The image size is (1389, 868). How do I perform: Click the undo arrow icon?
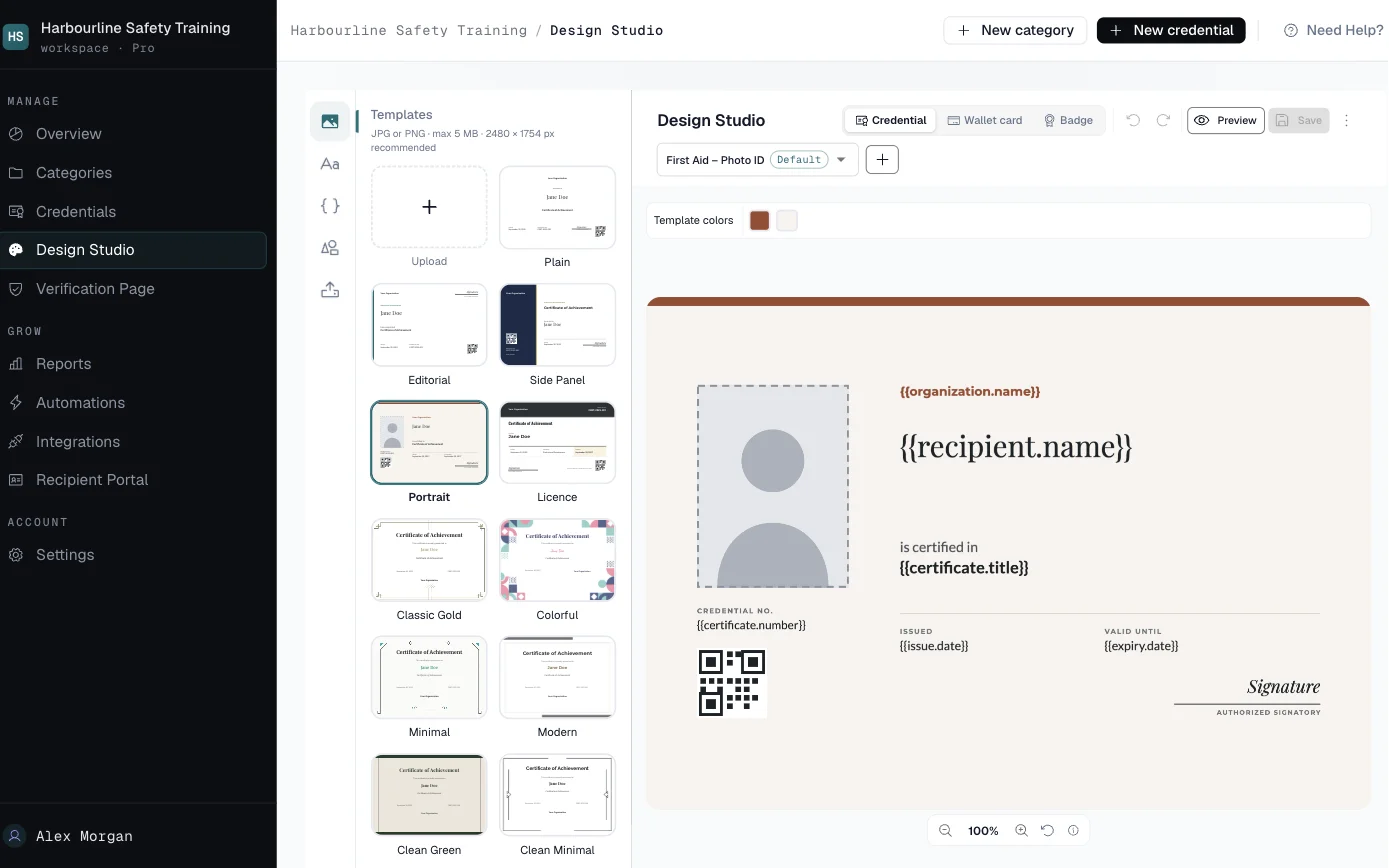1133,120
